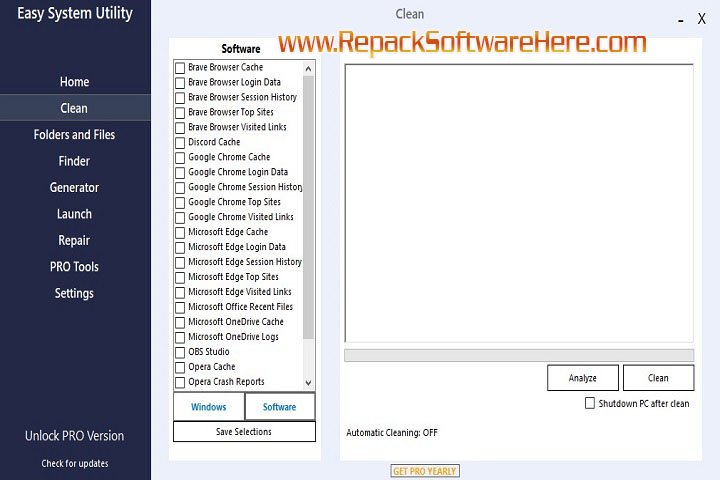Tick Microsoft OneDrive Cache

click(180, 322)
